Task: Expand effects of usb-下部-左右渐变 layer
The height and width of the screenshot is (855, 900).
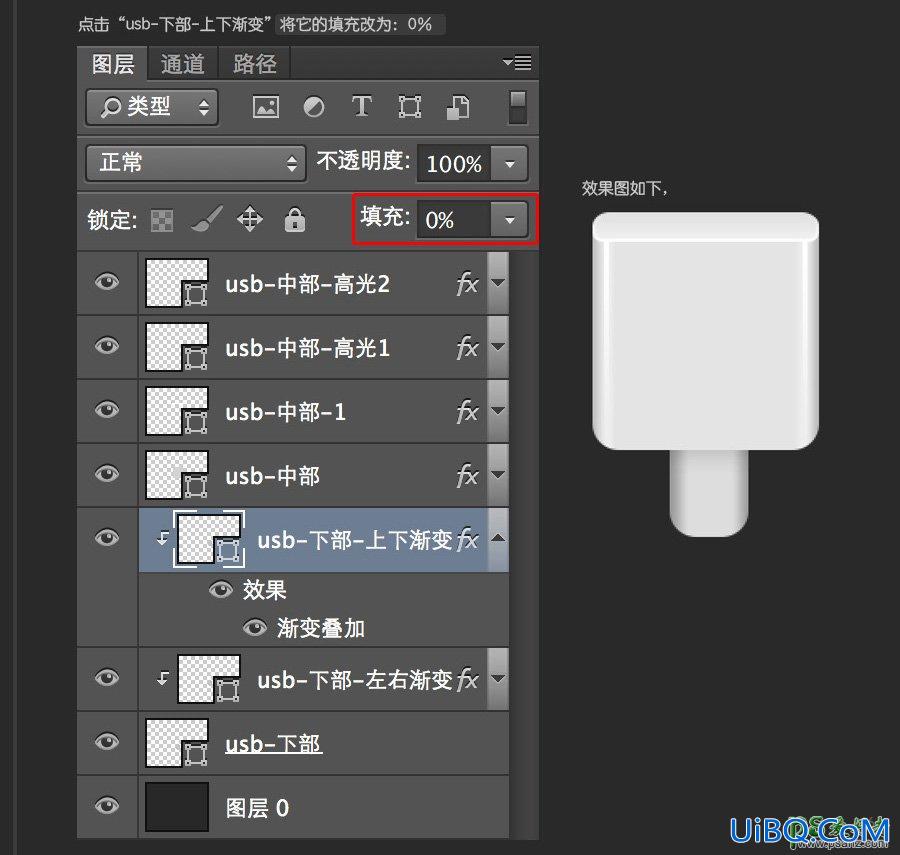Action: 498,679
